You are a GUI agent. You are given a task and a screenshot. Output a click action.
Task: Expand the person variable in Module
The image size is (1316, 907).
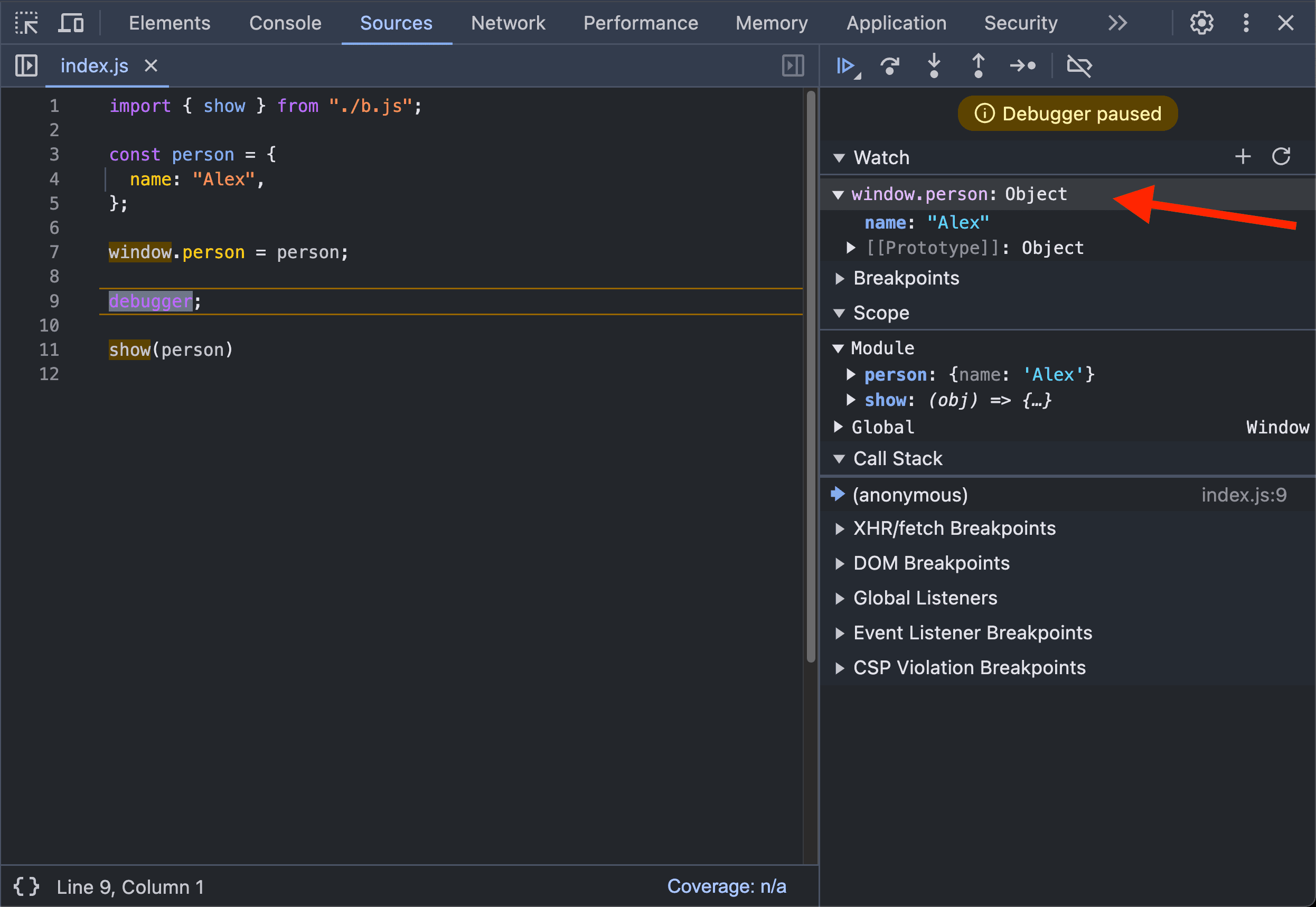(x=851, y=374)
